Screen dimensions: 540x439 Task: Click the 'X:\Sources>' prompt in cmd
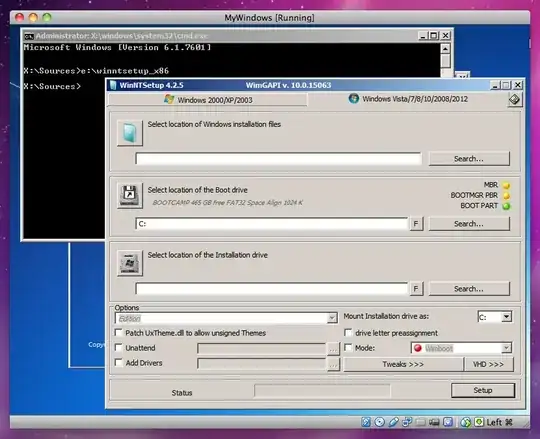click(52, 86)
